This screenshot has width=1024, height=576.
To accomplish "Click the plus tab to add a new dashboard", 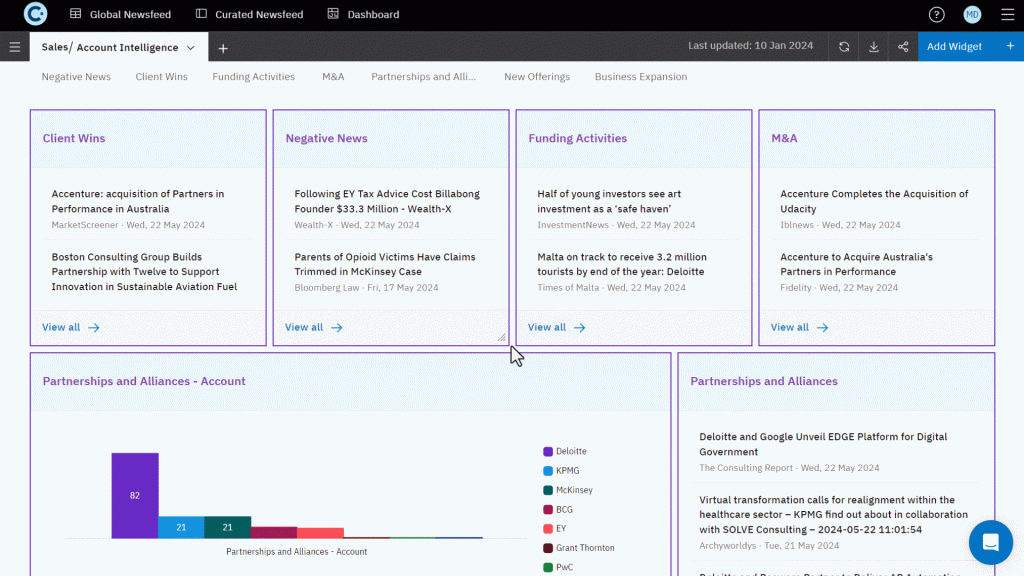I will (x=222, y=47).
